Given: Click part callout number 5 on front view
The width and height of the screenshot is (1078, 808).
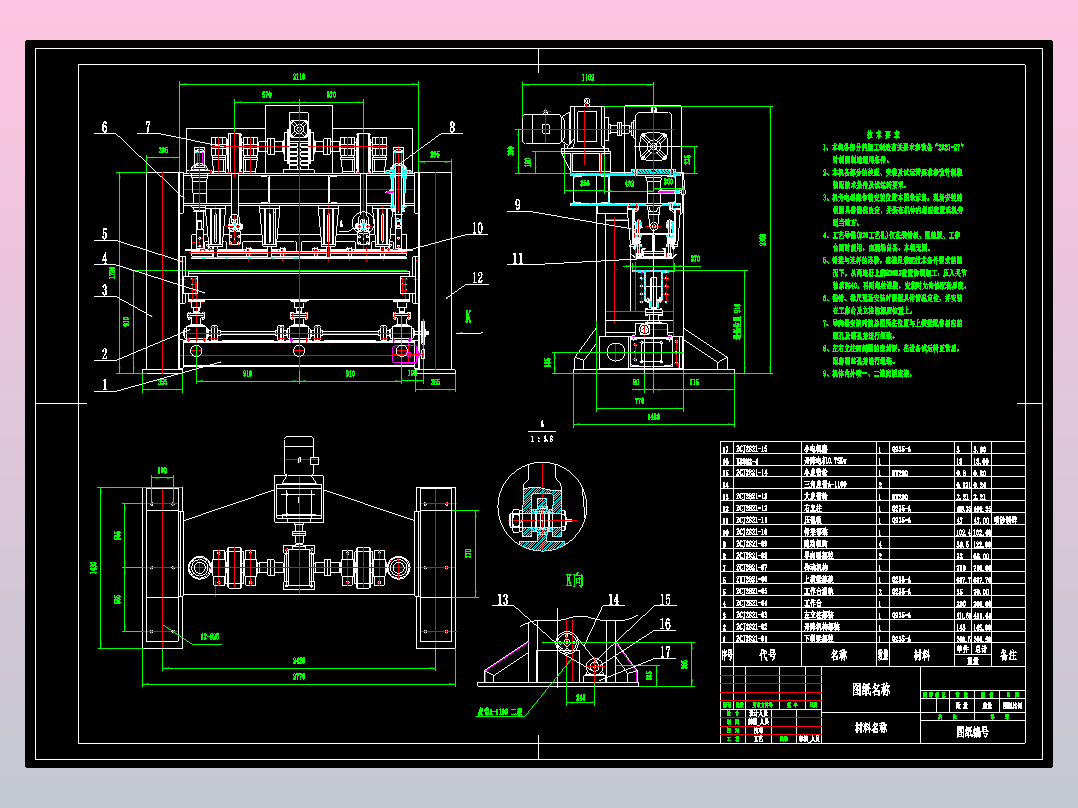Looking at the screenshot, I should (104, 234).
